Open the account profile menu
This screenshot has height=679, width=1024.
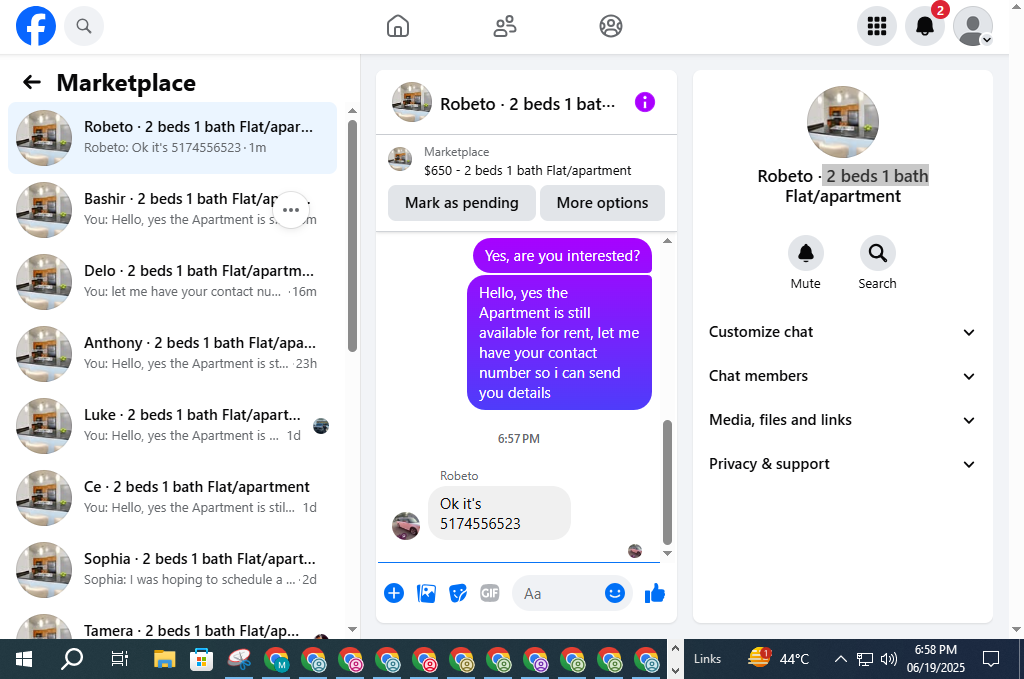click(973, 26)
